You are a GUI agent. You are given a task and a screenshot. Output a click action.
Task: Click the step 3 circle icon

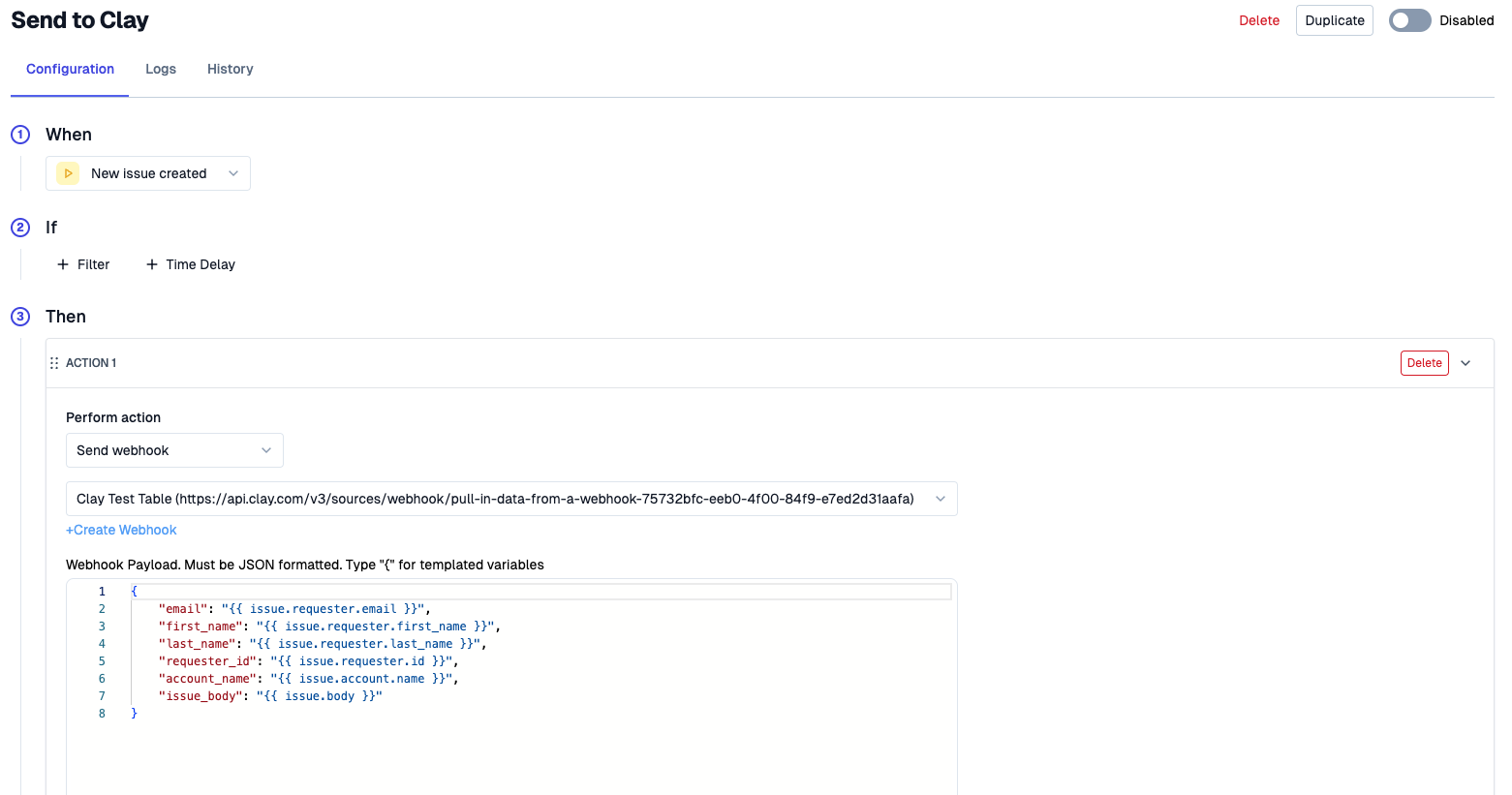(20, 317)
